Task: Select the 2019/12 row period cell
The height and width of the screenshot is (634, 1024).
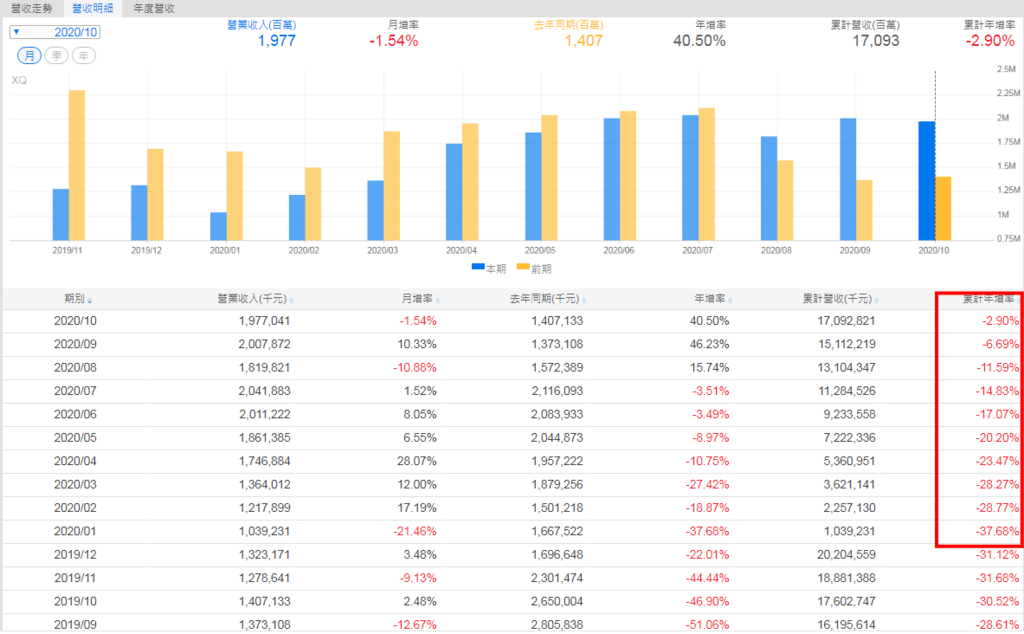Action: (x=75, y=555)
